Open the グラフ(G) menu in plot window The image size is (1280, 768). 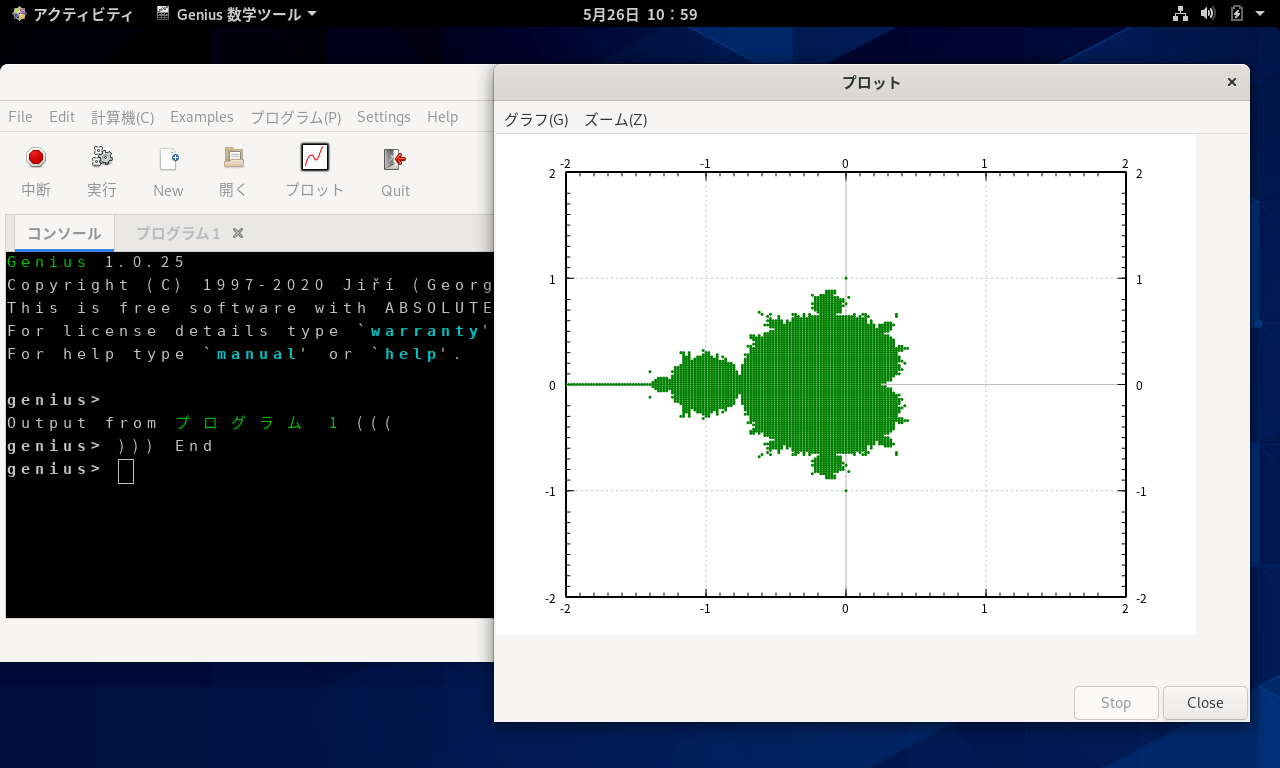point(536,120)
